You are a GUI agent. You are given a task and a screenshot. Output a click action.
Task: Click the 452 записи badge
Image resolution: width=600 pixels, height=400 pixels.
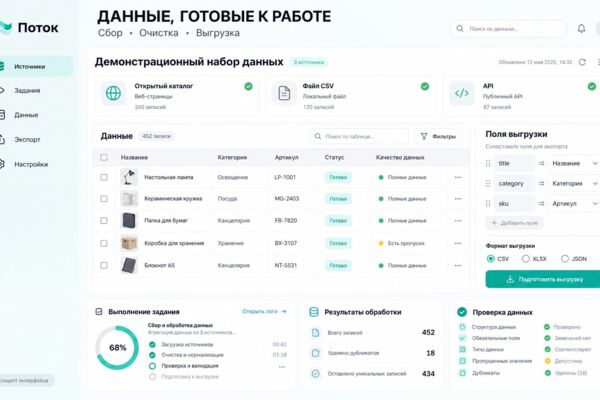156,136
